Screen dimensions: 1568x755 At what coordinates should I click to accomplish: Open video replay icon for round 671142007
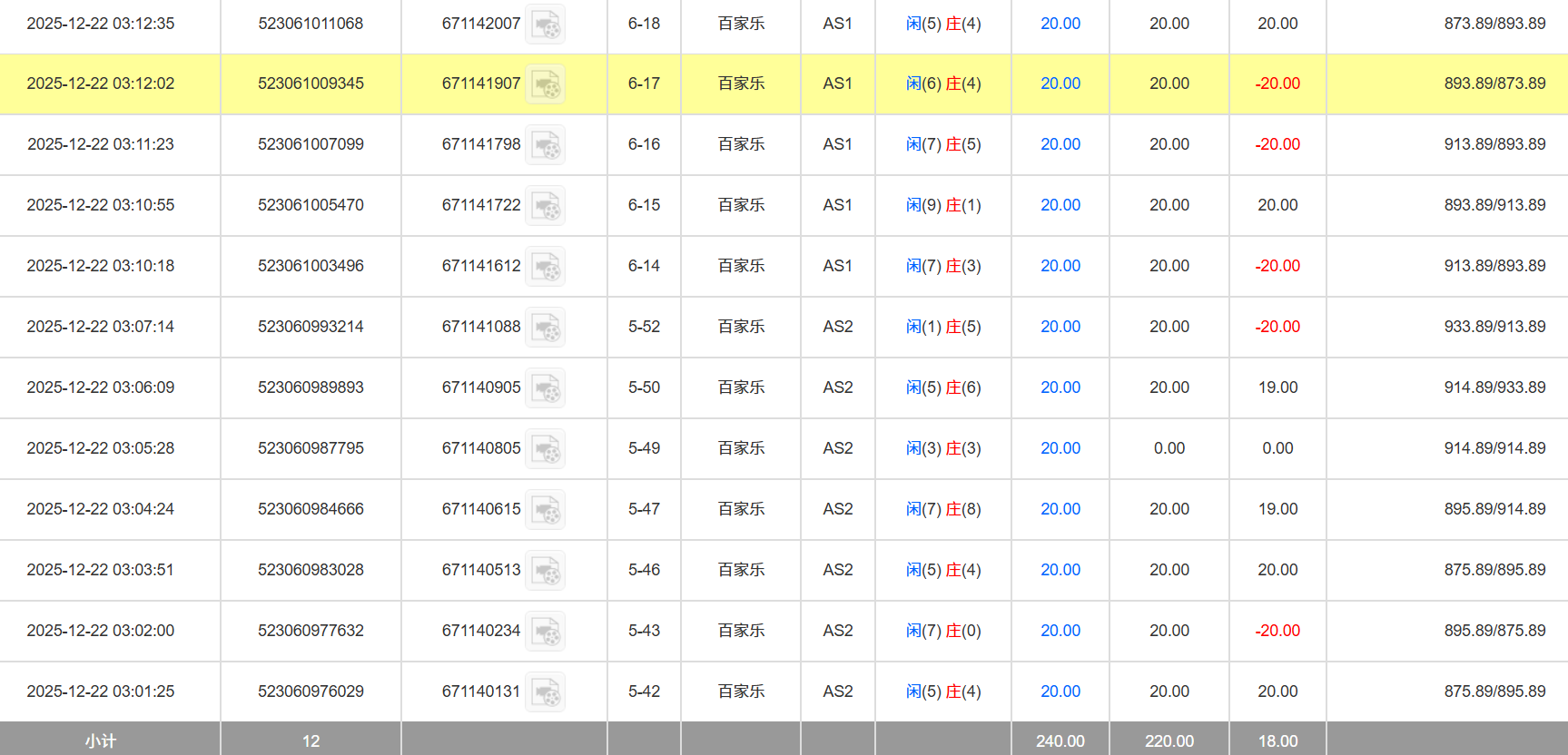[546, 25]
